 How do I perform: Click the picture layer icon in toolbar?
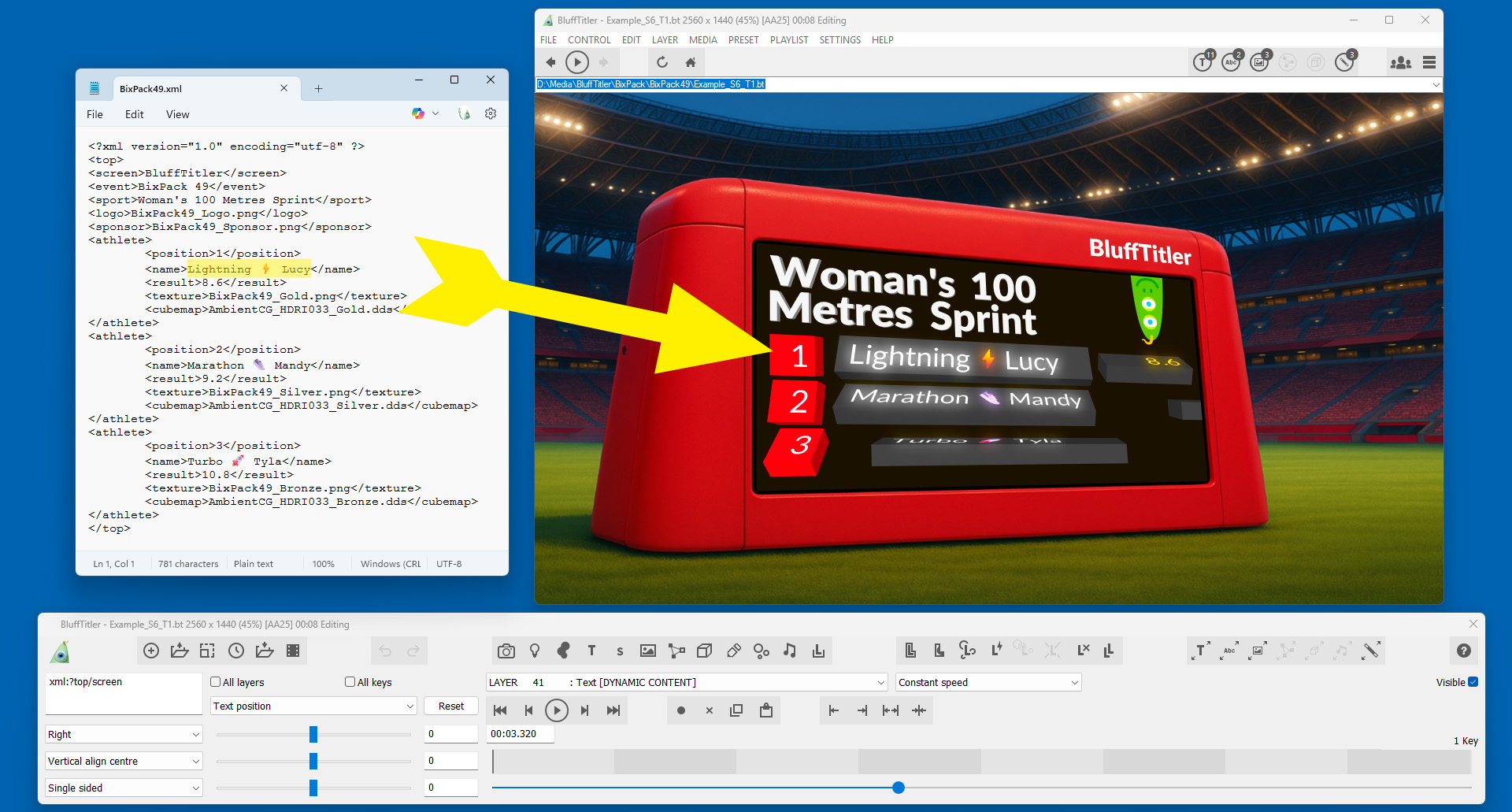coord(647,651)
